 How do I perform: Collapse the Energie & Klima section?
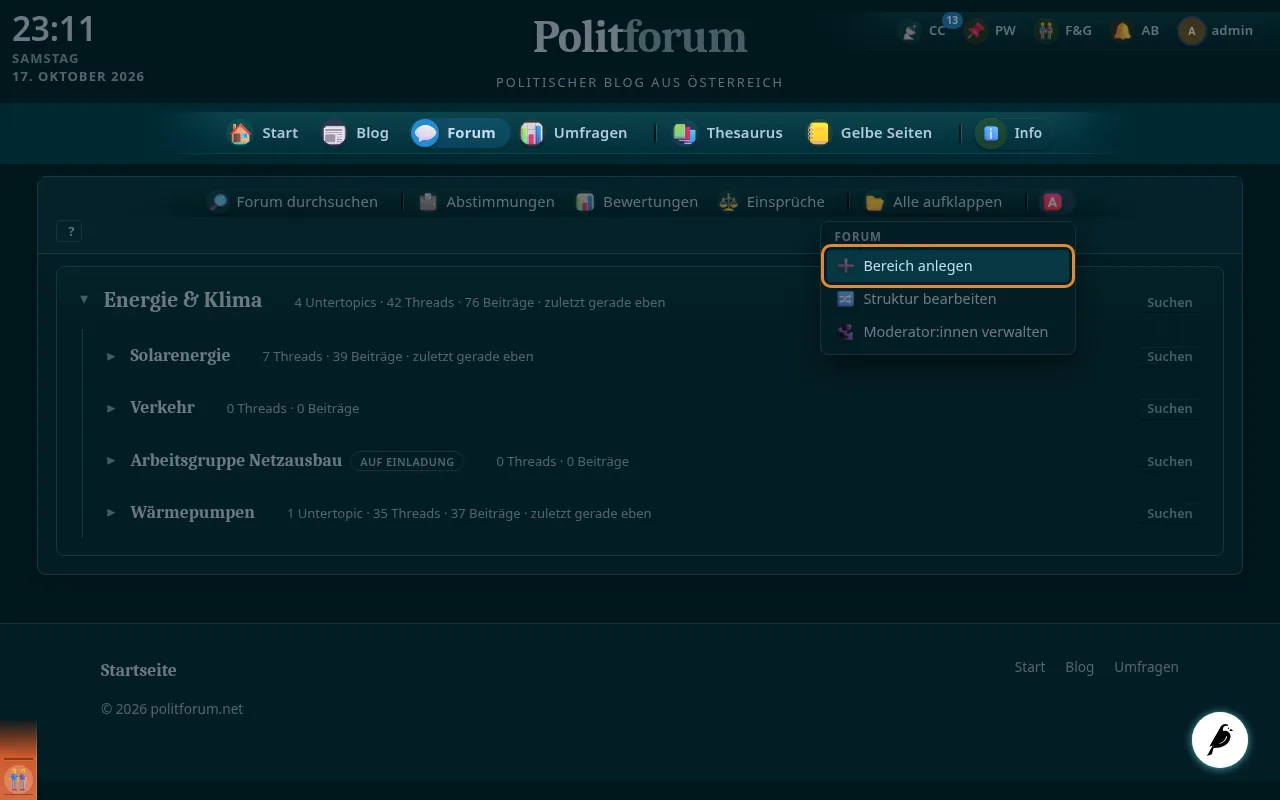coord(84,300)
